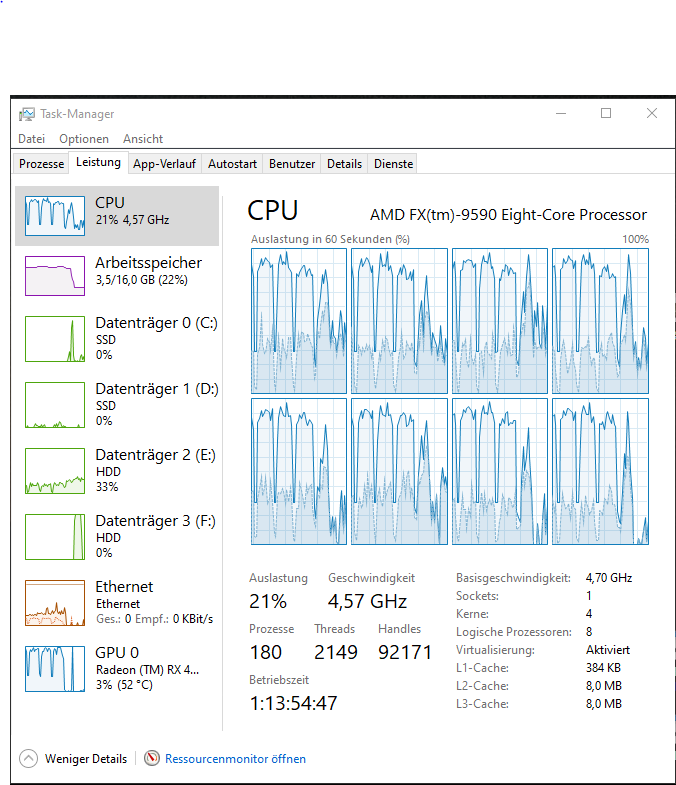Viewport: 676px width, 785px height.
Task: Click the GPU 0 mini graph
Action: coord(55,669)
